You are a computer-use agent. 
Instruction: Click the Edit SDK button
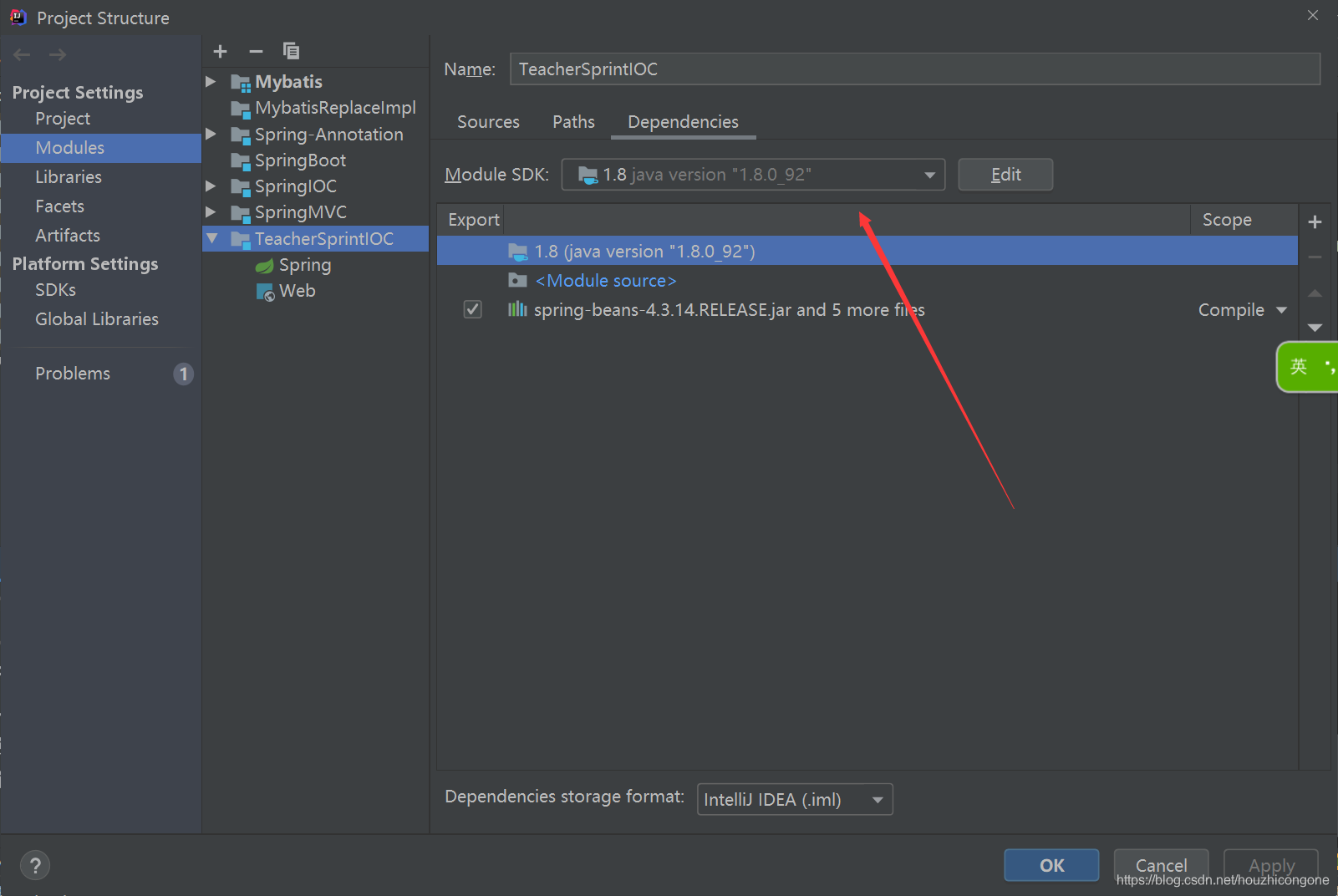1005,175
